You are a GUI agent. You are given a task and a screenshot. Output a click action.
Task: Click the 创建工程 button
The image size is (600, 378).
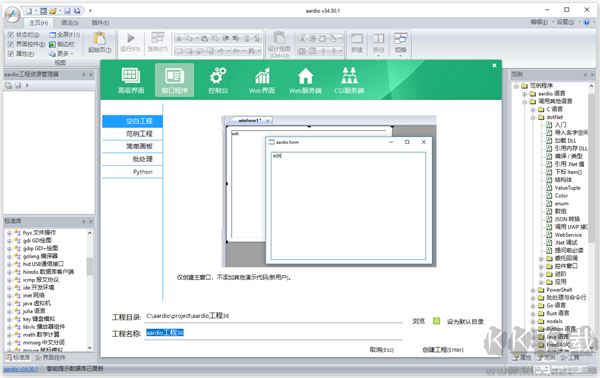click(x=443, y=350)
